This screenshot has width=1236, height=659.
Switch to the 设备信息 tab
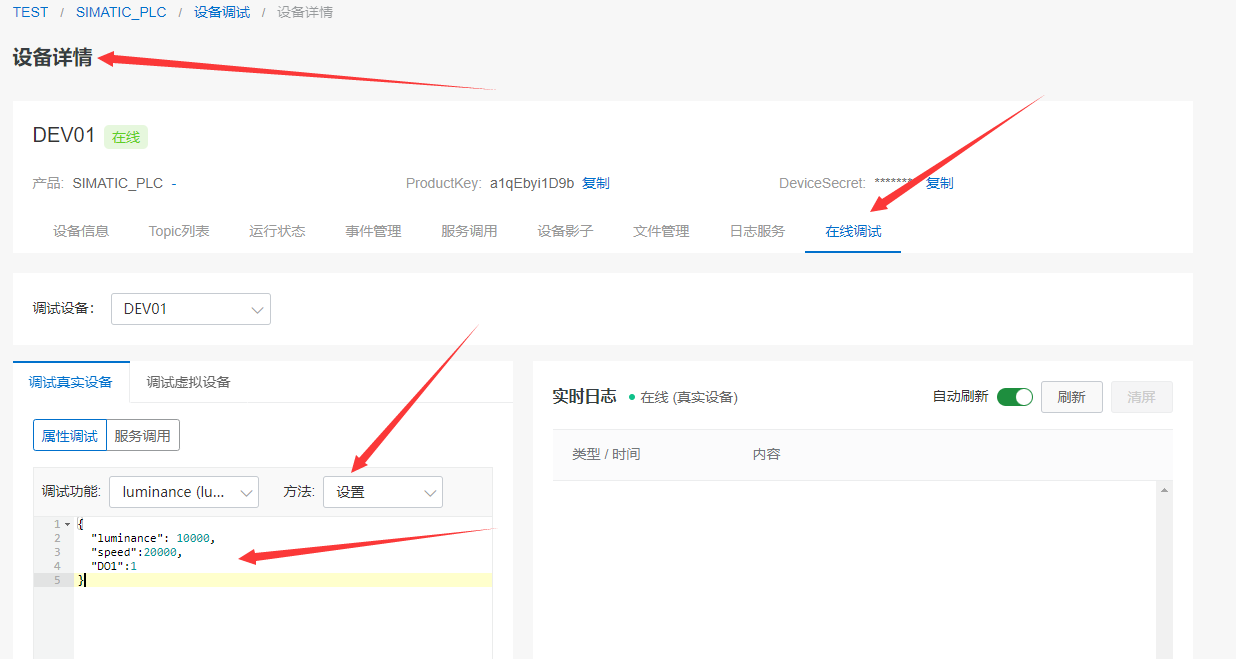tap(81, 231)
